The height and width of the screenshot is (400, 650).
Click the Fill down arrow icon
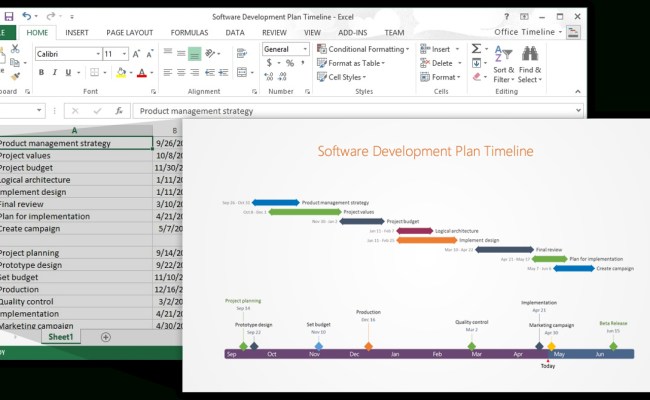[x=476, y=63]
